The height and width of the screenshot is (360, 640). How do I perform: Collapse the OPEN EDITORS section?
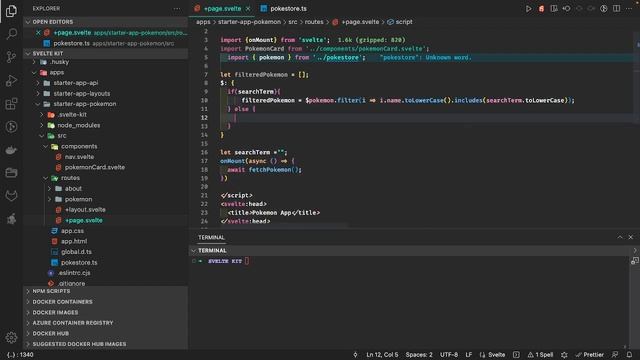(105, 22)
